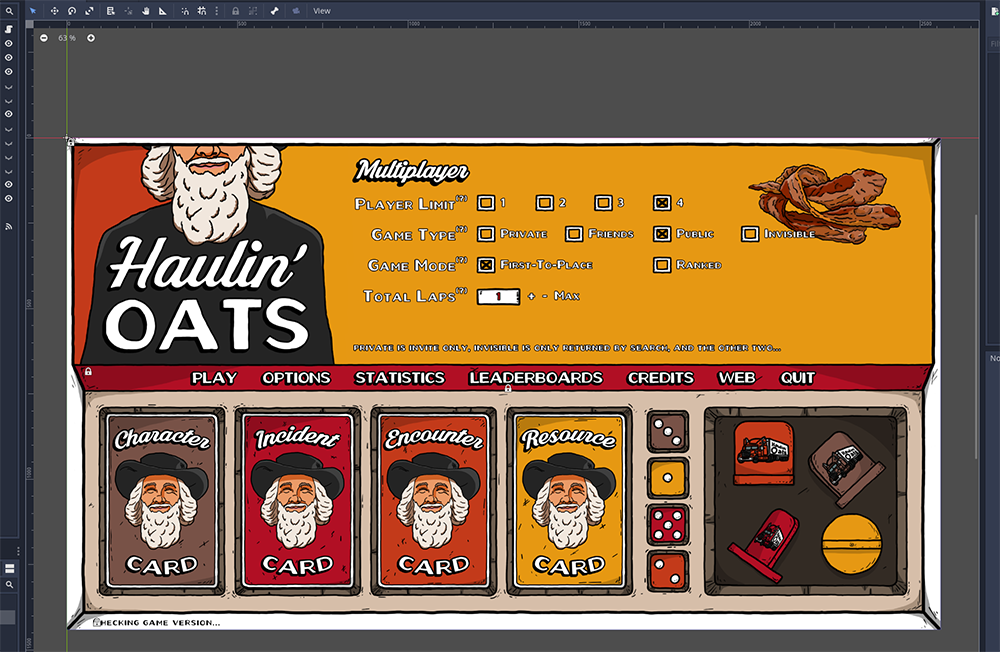The height and width of the screenshot is (652, 1000).
Task: Enable the Pan mode hand tool
Action: (145, 11)
